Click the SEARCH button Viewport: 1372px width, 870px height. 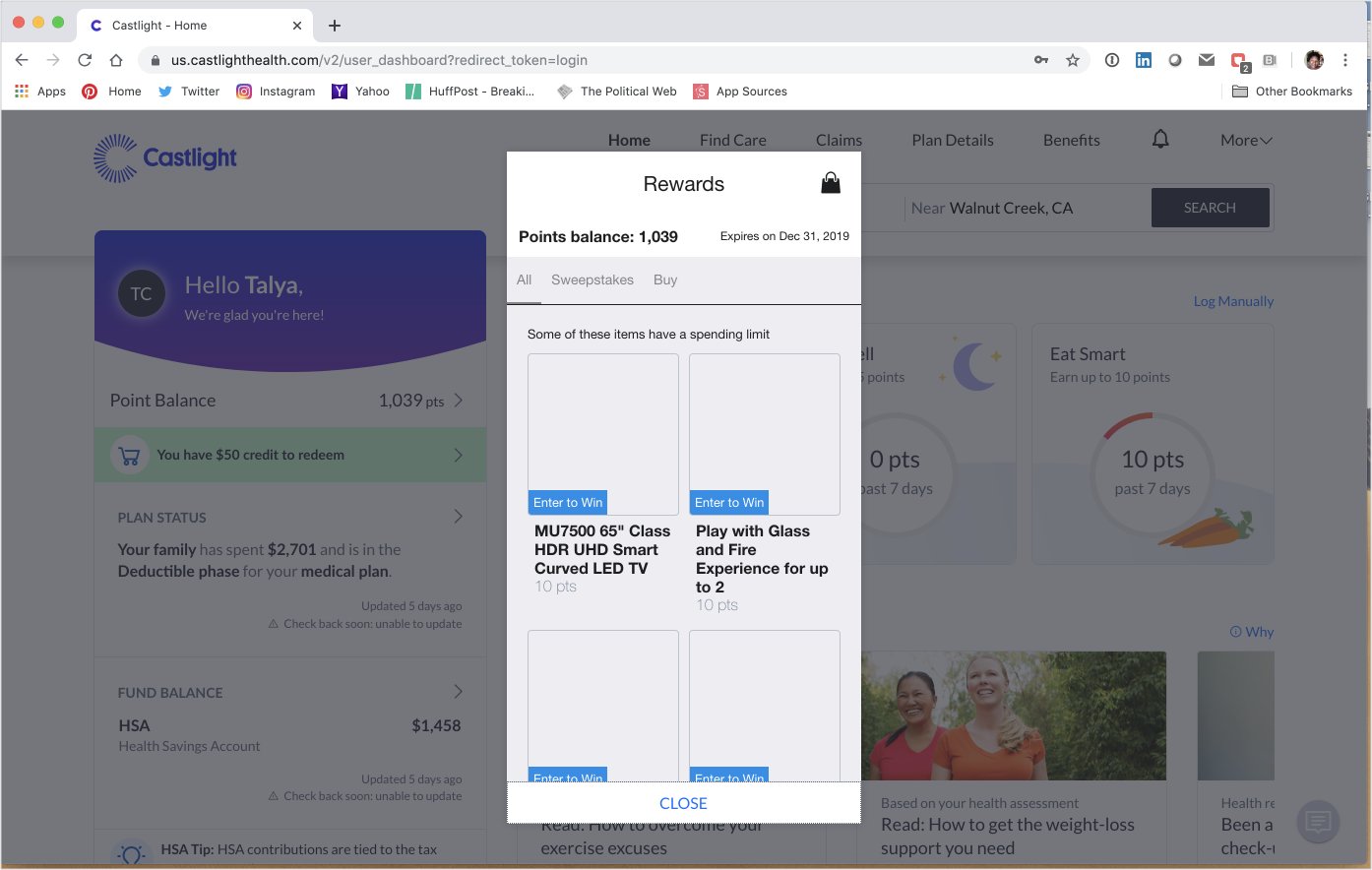pos(1210,208)
